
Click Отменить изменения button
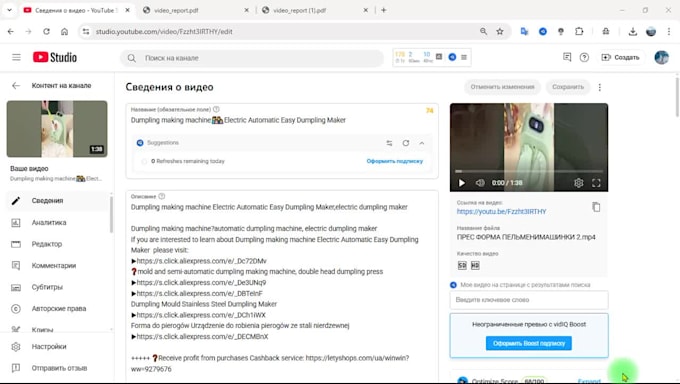pyautogui.click(x=502, y=87)
